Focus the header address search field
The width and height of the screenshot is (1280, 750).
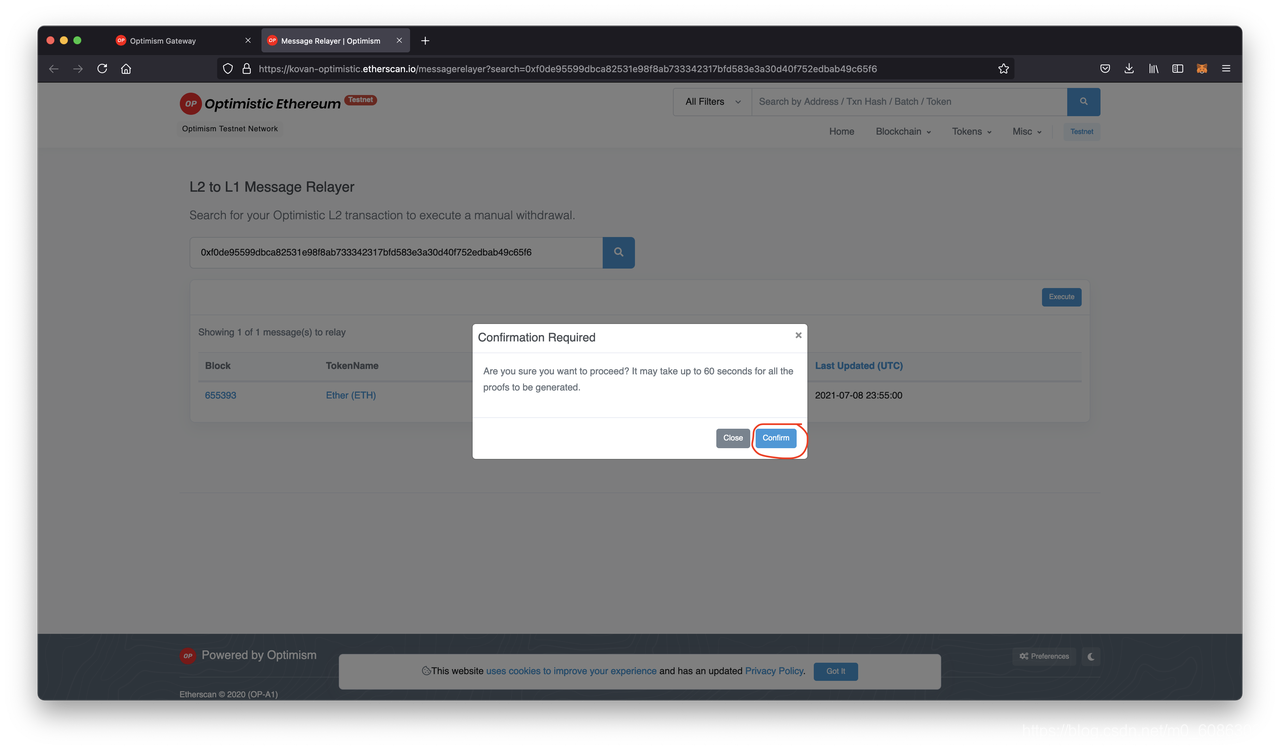pyautogui.click(x=909, y=102)
